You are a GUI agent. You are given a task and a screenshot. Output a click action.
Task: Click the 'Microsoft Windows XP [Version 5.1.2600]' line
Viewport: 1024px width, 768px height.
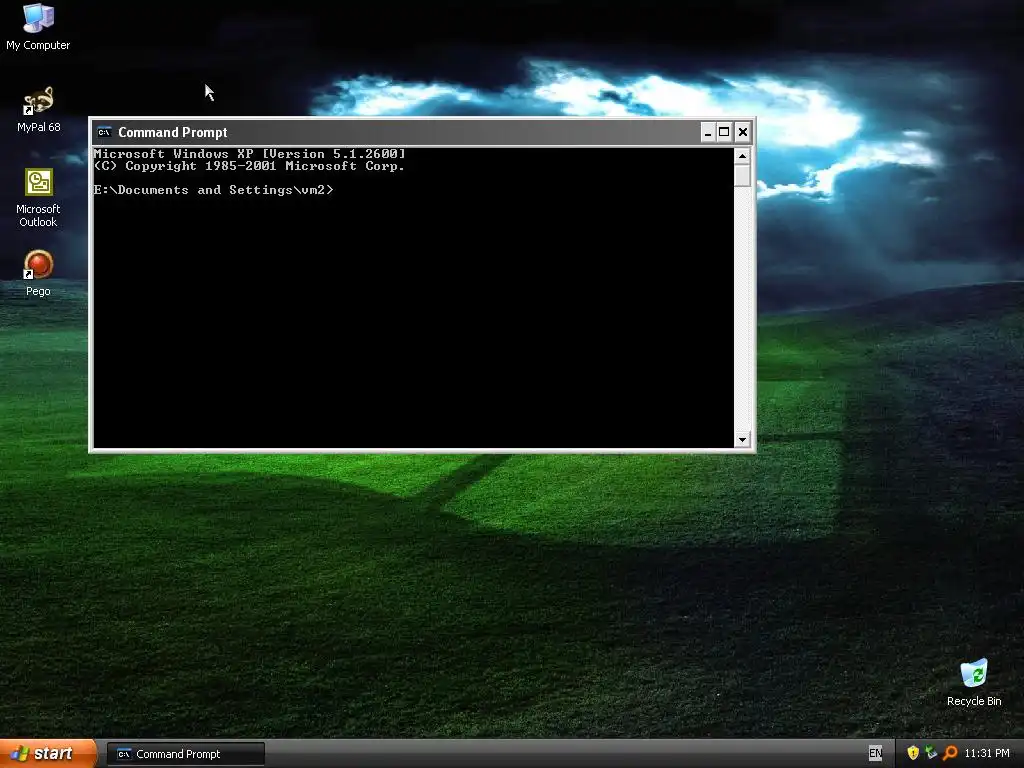tap(249, 154)
